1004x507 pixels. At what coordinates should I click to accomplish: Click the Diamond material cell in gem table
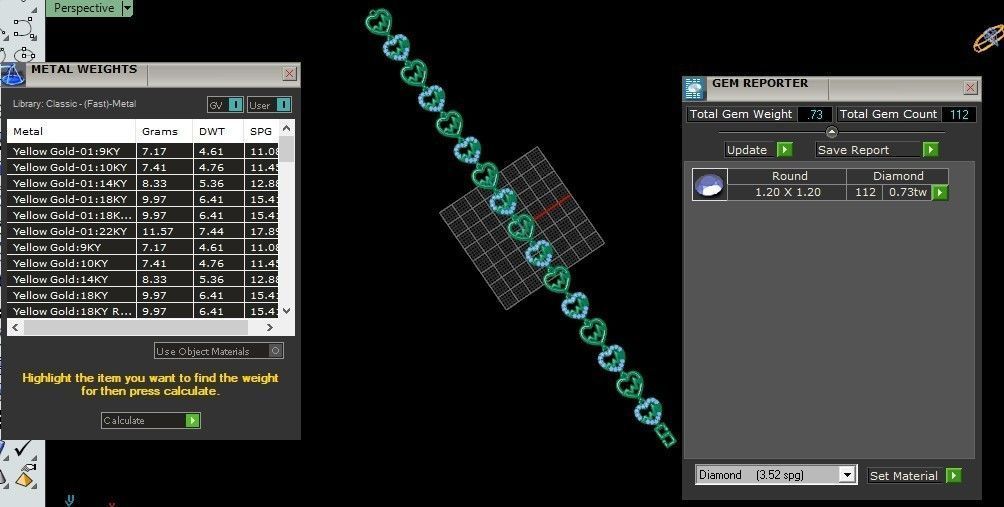(898, 176)
